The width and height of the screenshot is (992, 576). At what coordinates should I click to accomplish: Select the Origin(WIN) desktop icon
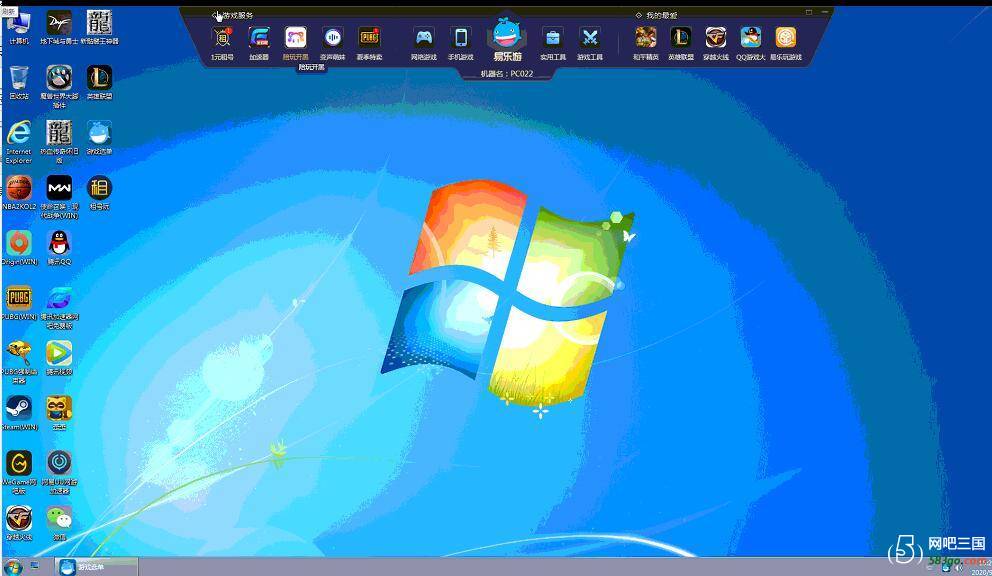pyautogui.click(x=19, y=247)
